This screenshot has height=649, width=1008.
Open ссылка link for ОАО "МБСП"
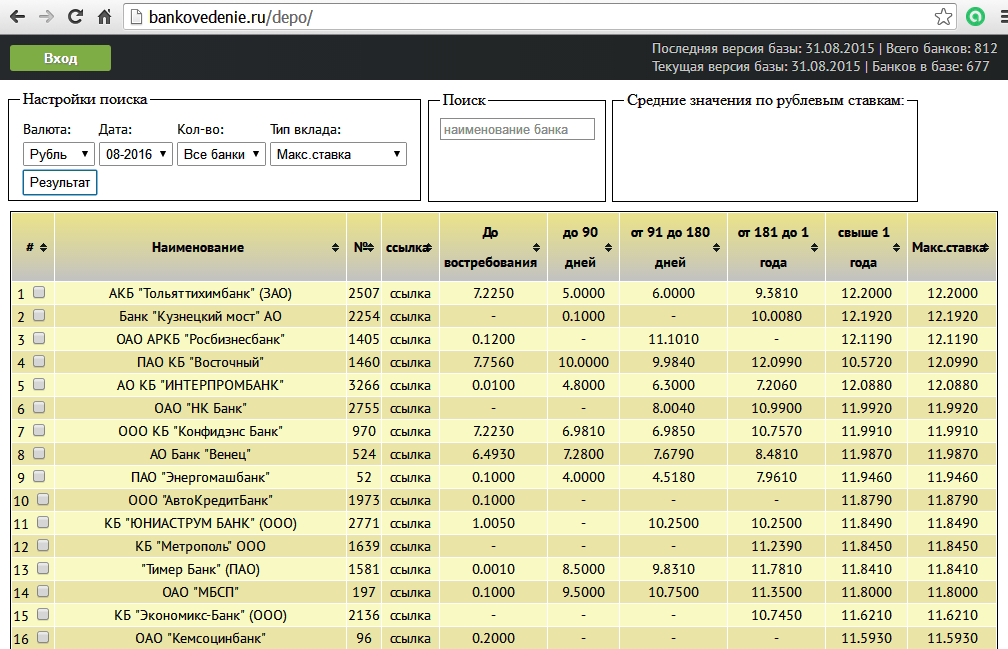tap(410, 592)
